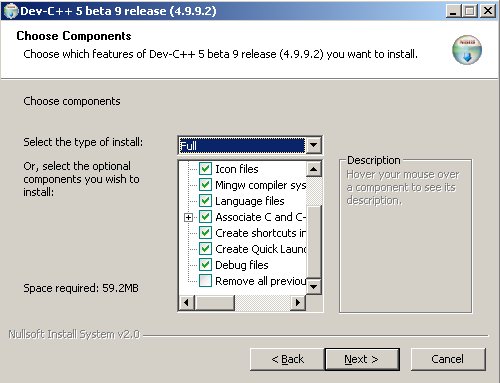
Task: Uncheck the Icon files checkbox
Action: click(x=205, y=169)
